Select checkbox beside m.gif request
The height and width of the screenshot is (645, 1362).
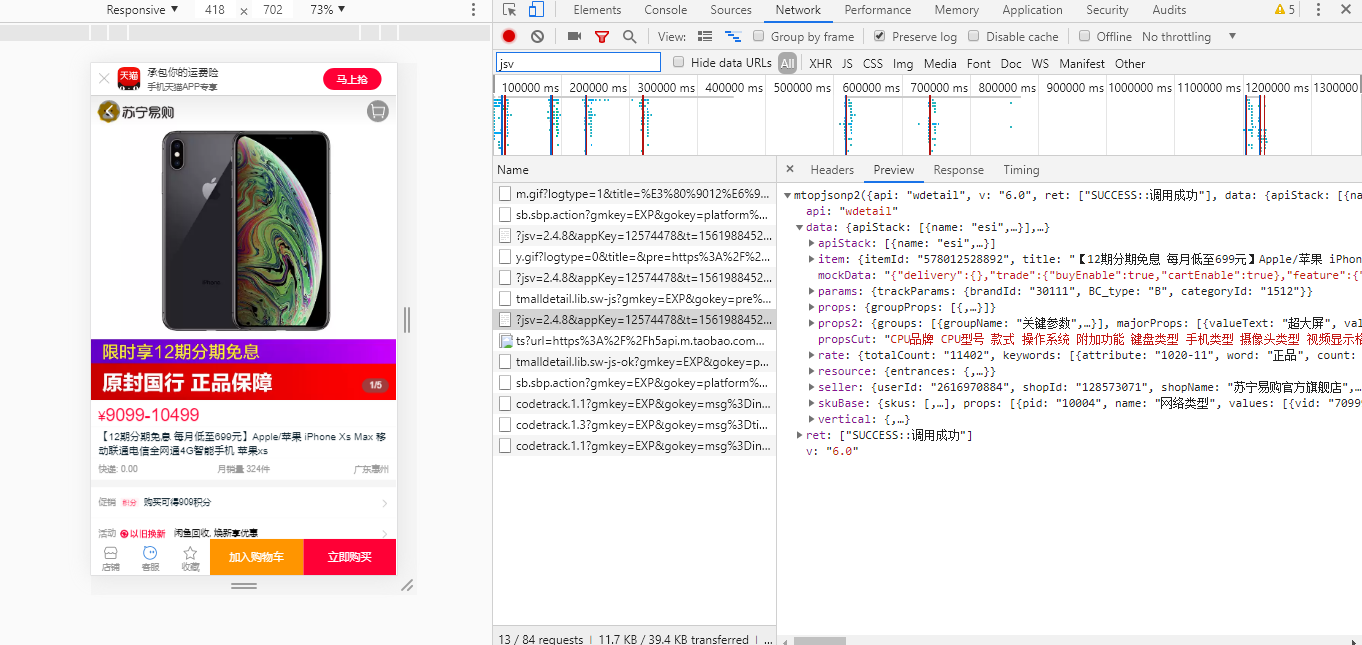[506, 193]
